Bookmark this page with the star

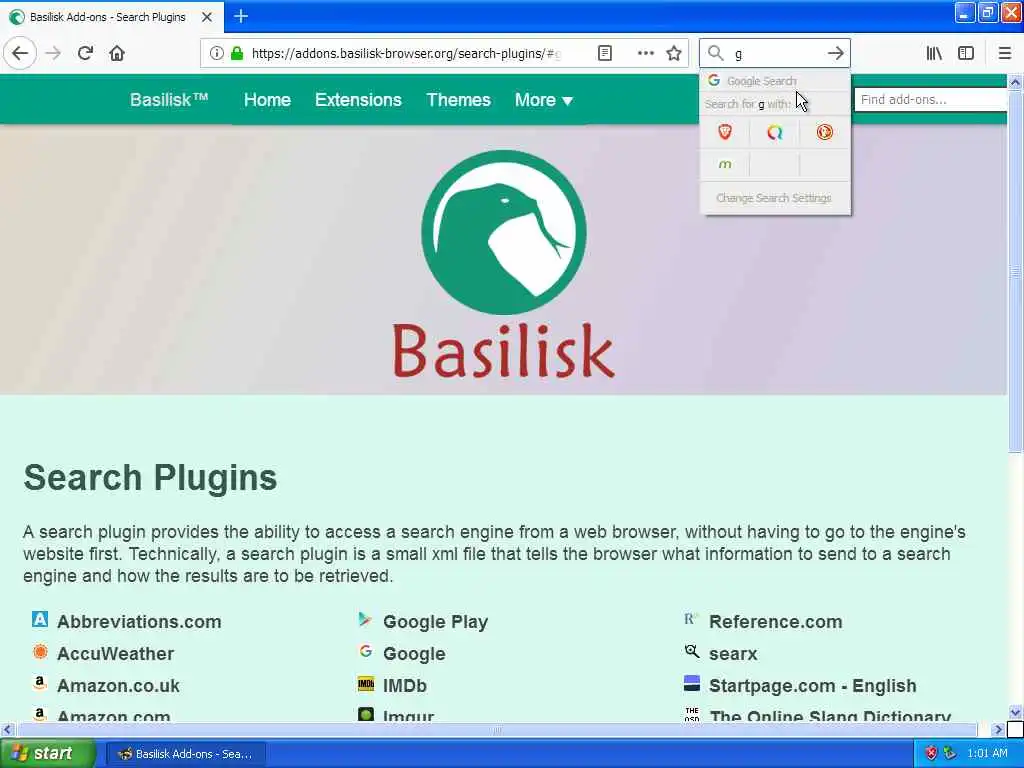pyautogui.click(x=674, y=53)
